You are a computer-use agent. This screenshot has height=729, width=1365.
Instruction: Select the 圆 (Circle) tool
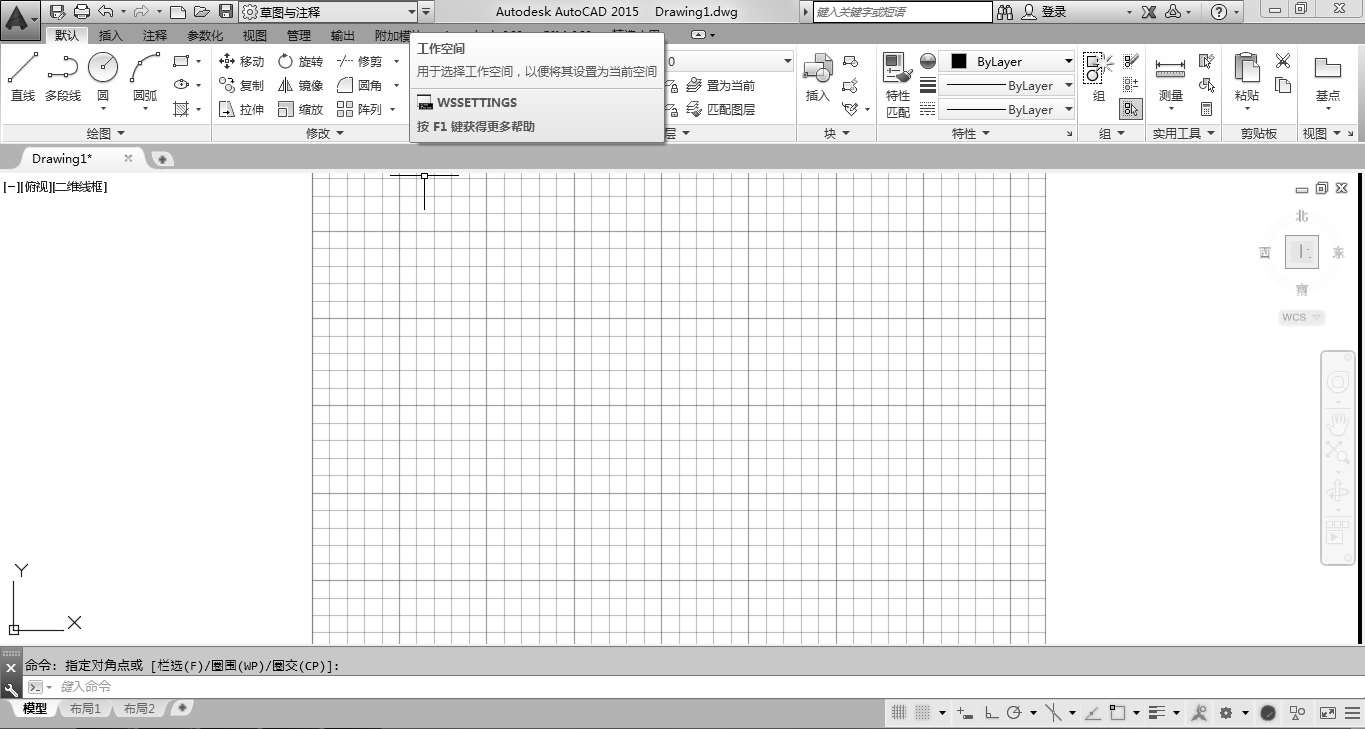pyautogui.click(x=103, y=78)
